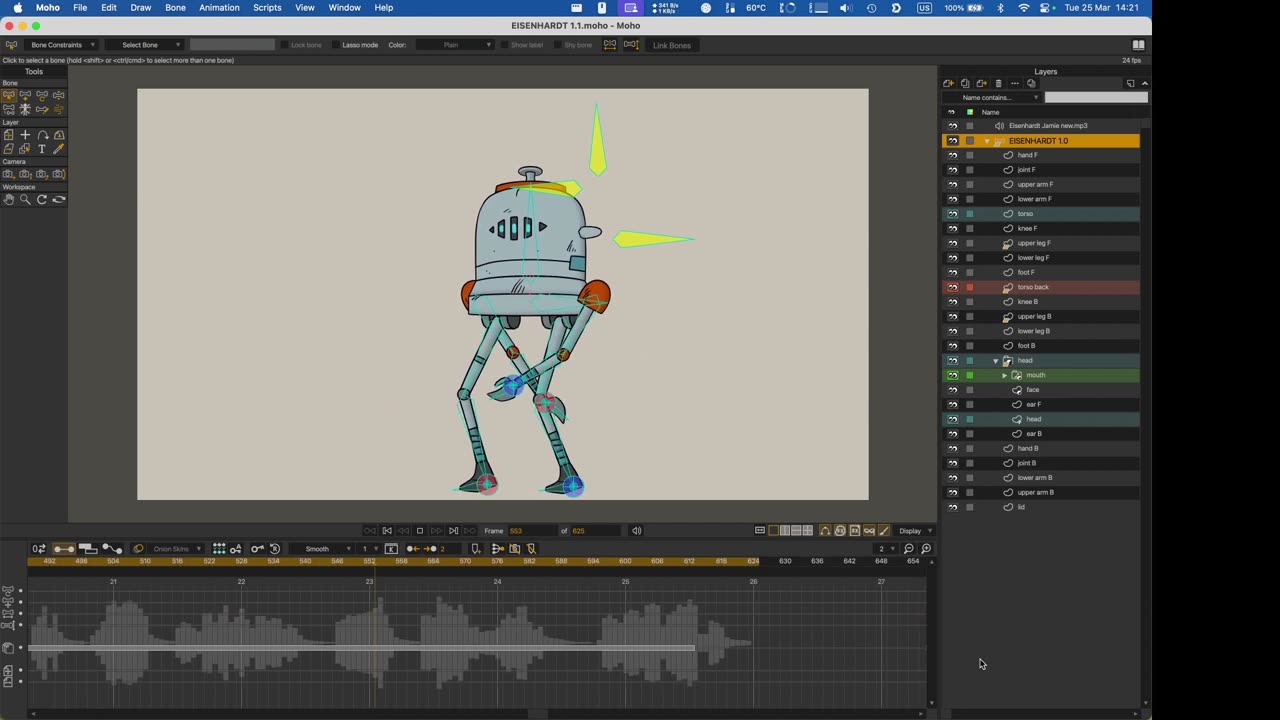Viewport: 1280px width, 720px height.
Task: Open the layer options three-dots icon
Action: (1014, 83)
